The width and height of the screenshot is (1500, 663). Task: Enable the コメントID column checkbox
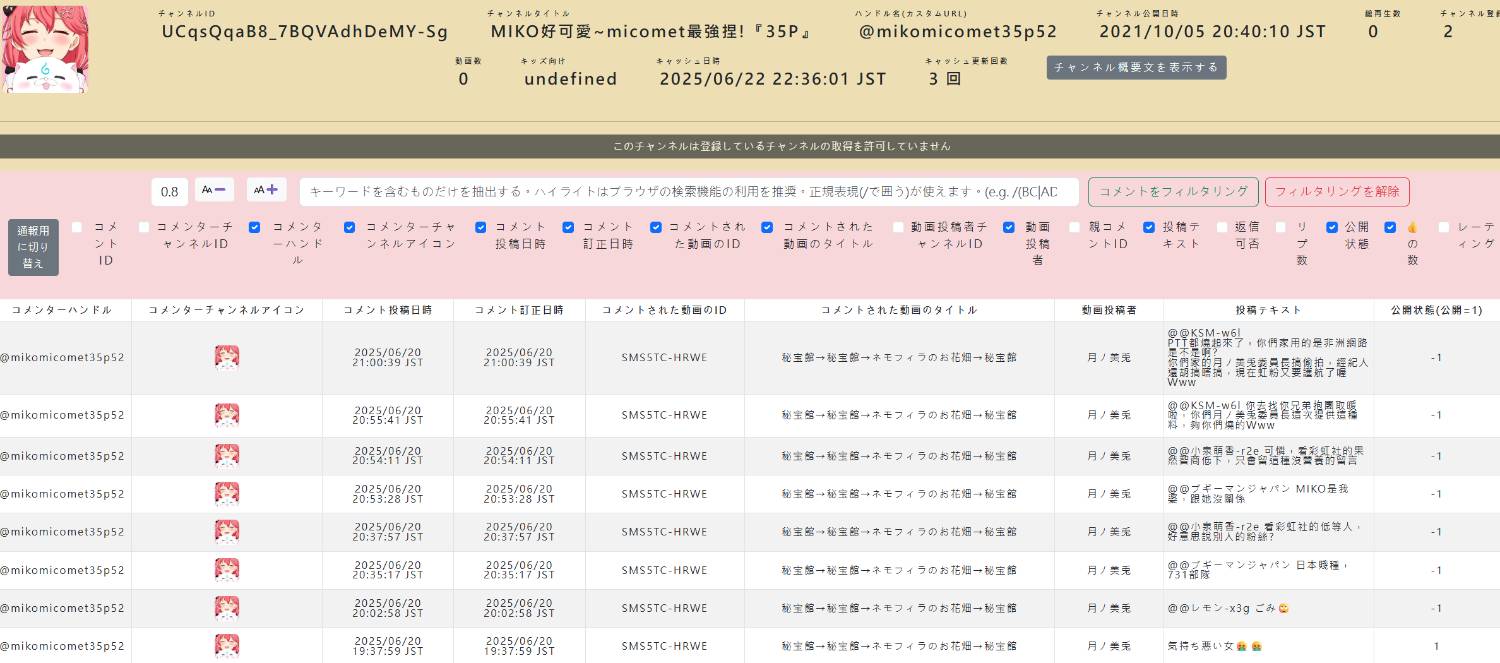[x=77, y=227]
